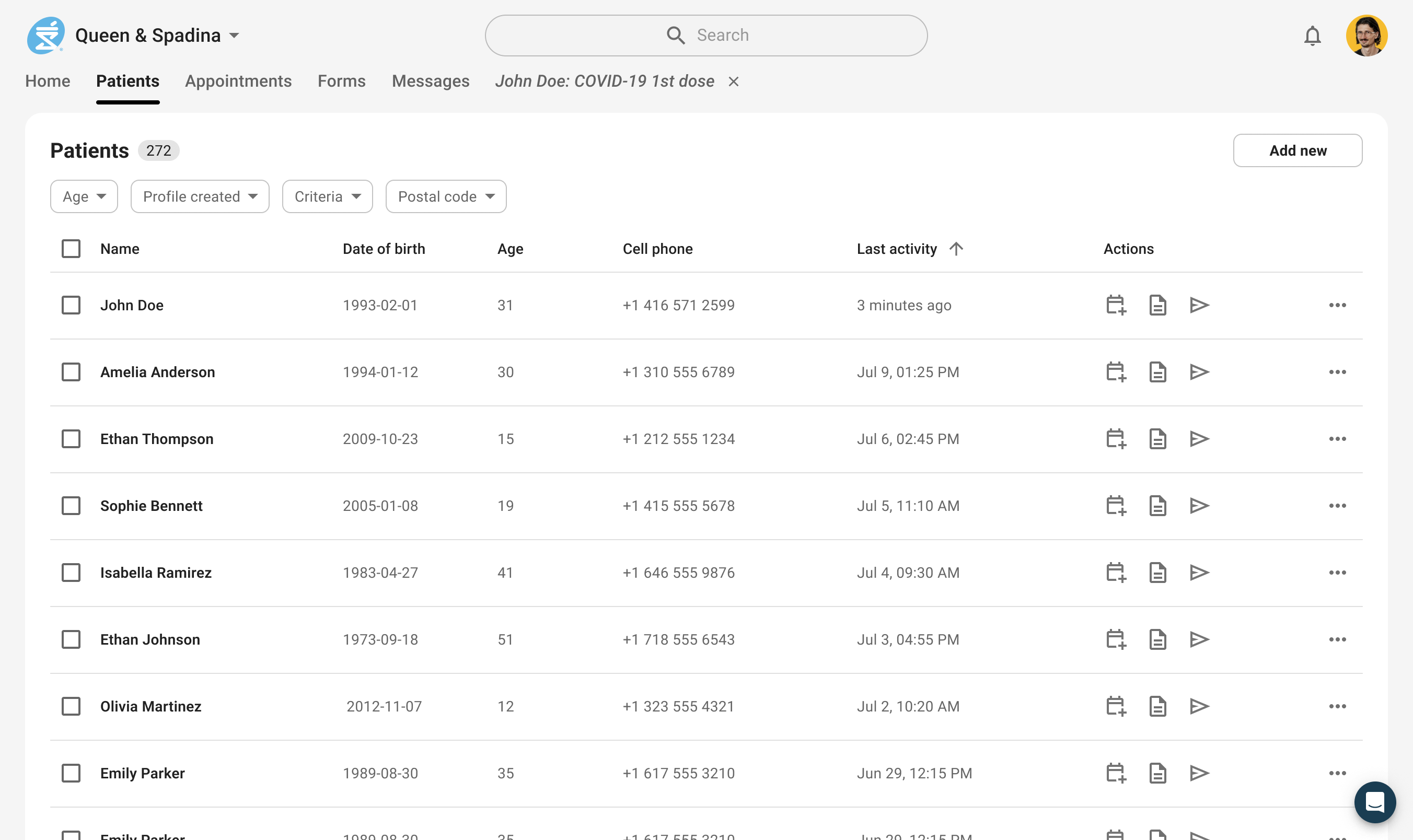Schedule appointment for Amelia Anderson

pos(1116,372)
